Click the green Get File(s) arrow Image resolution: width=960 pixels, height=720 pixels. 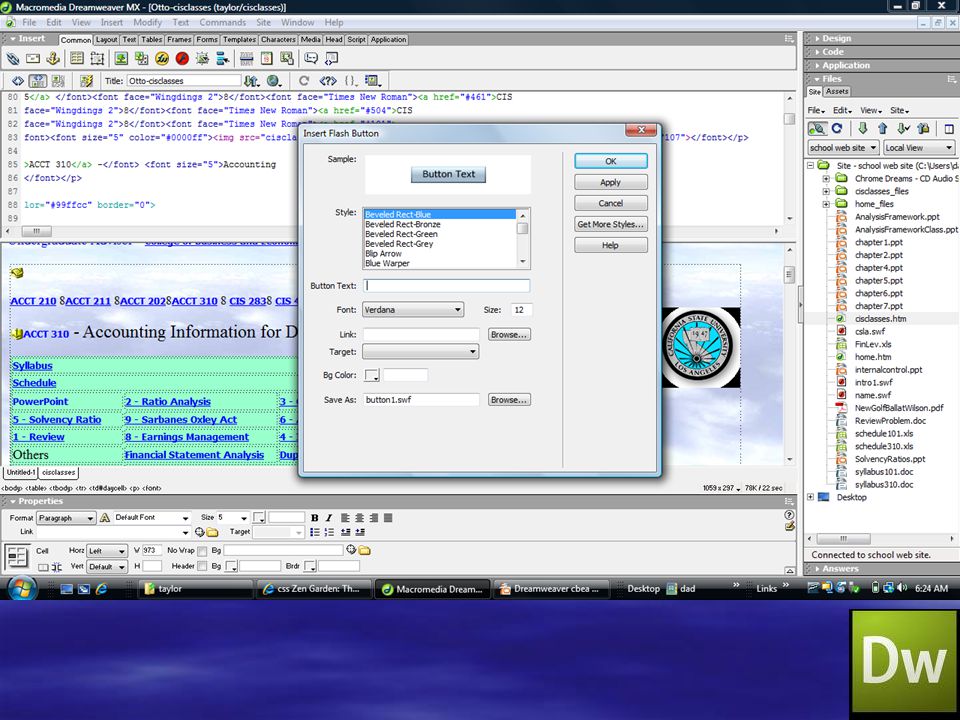[x=863, y=129]
